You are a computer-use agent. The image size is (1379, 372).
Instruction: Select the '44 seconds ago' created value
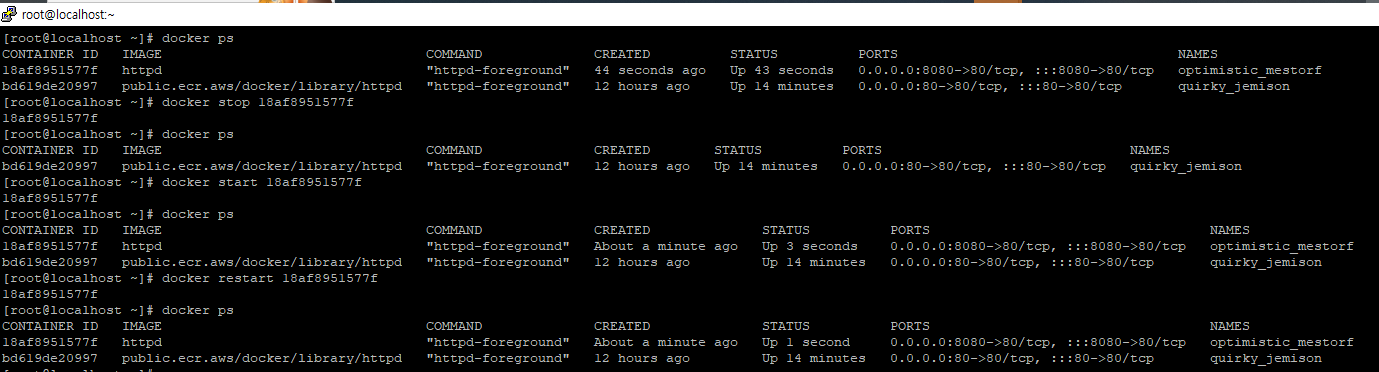pos(650,70)
